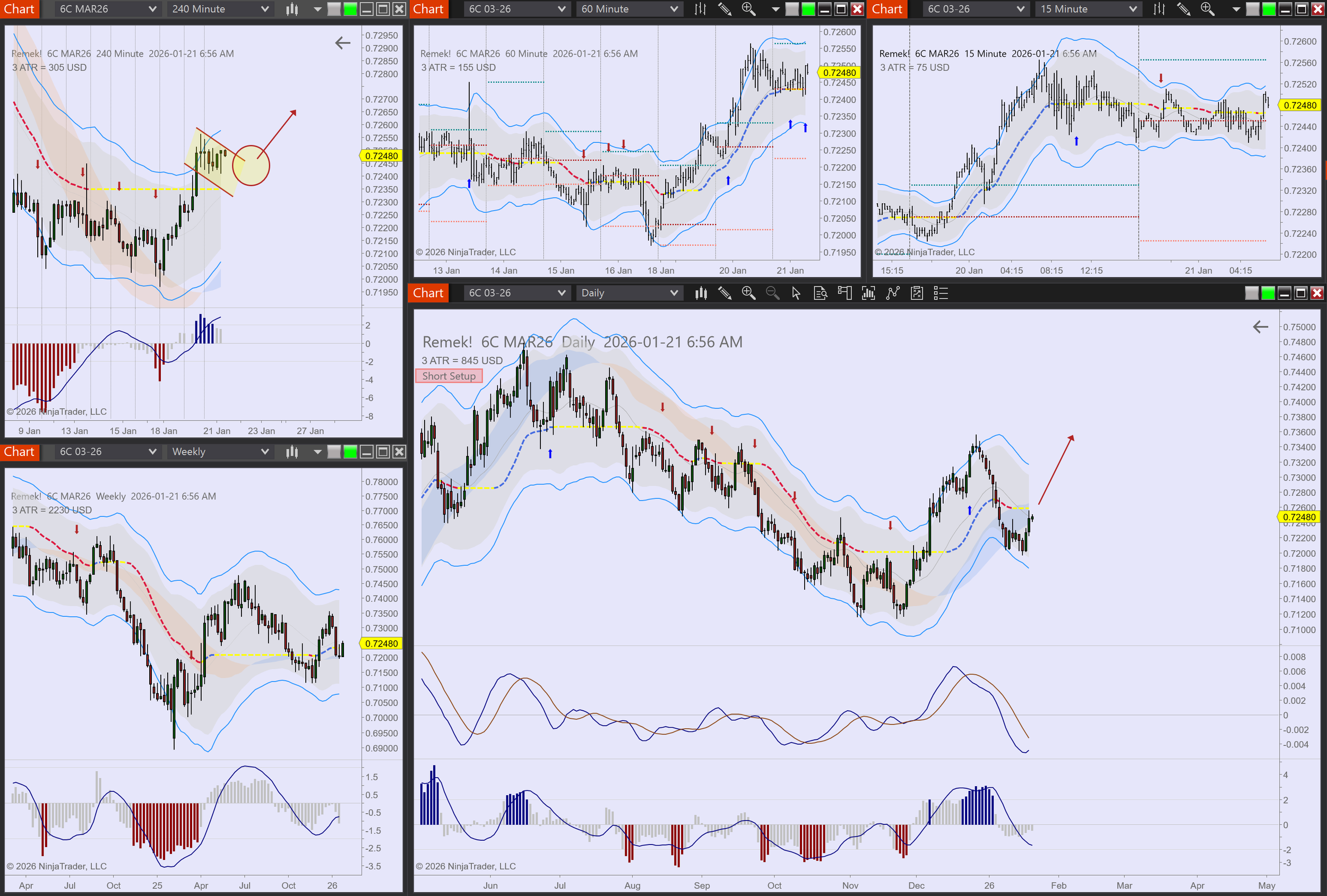Open 15 Minute interval dropdown
The width and height of the screenshot is (1327, 896).
coord(1088,9)
